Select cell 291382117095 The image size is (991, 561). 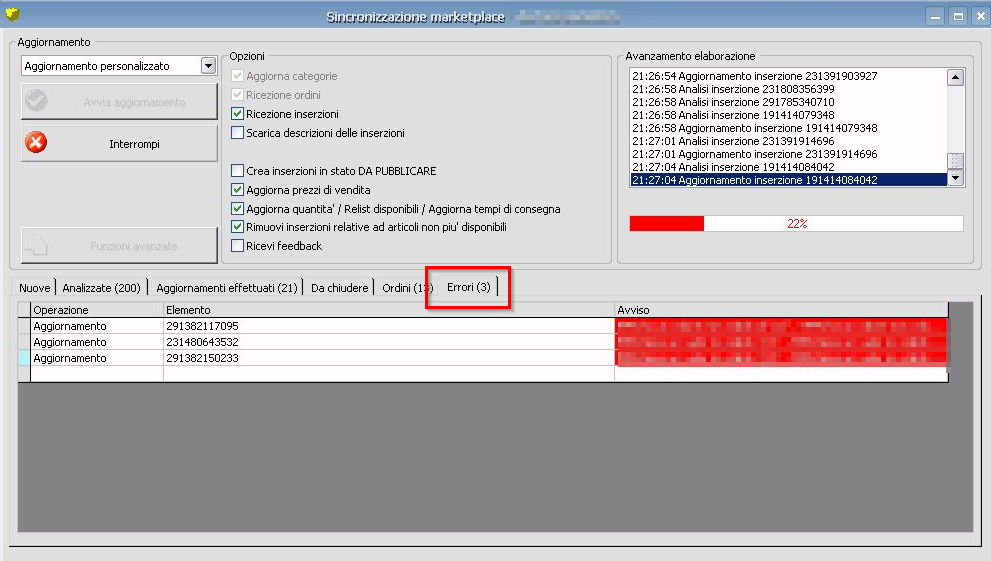coord(389,326)
